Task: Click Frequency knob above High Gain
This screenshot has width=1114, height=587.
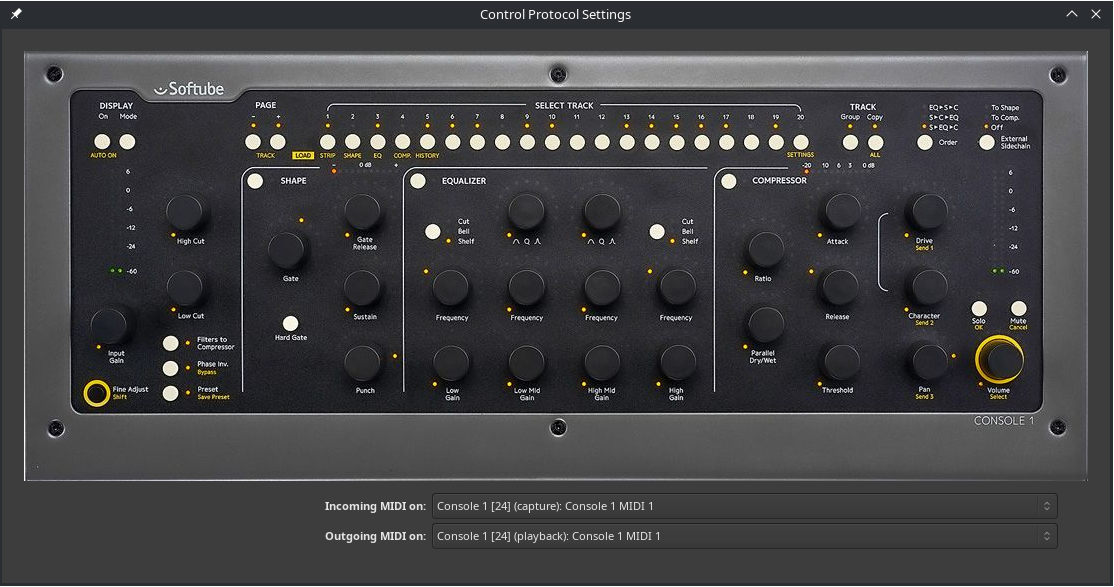Action: (x=676, y=287)
